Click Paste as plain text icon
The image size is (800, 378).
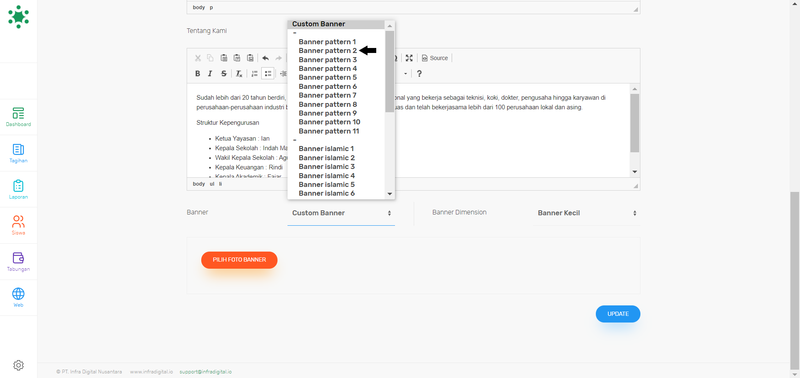tap(237, 58)
